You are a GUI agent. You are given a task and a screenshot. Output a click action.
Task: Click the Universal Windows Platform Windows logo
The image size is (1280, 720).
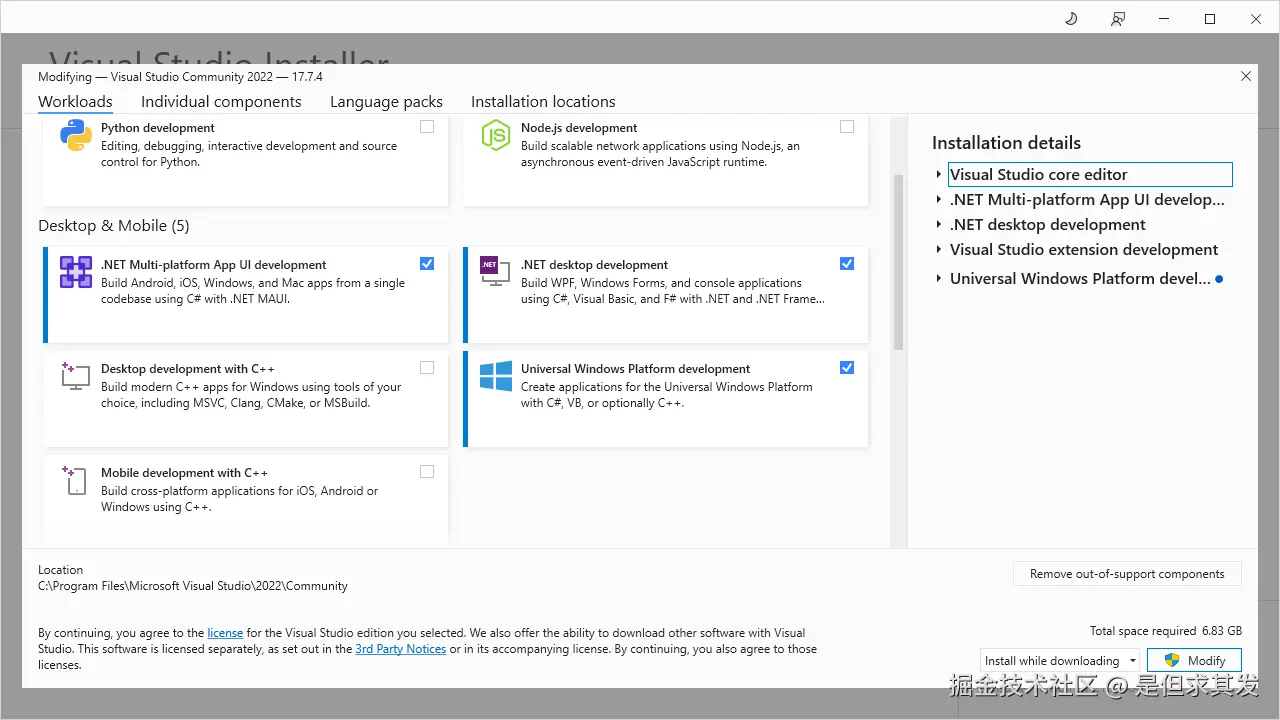coord(496,376)
